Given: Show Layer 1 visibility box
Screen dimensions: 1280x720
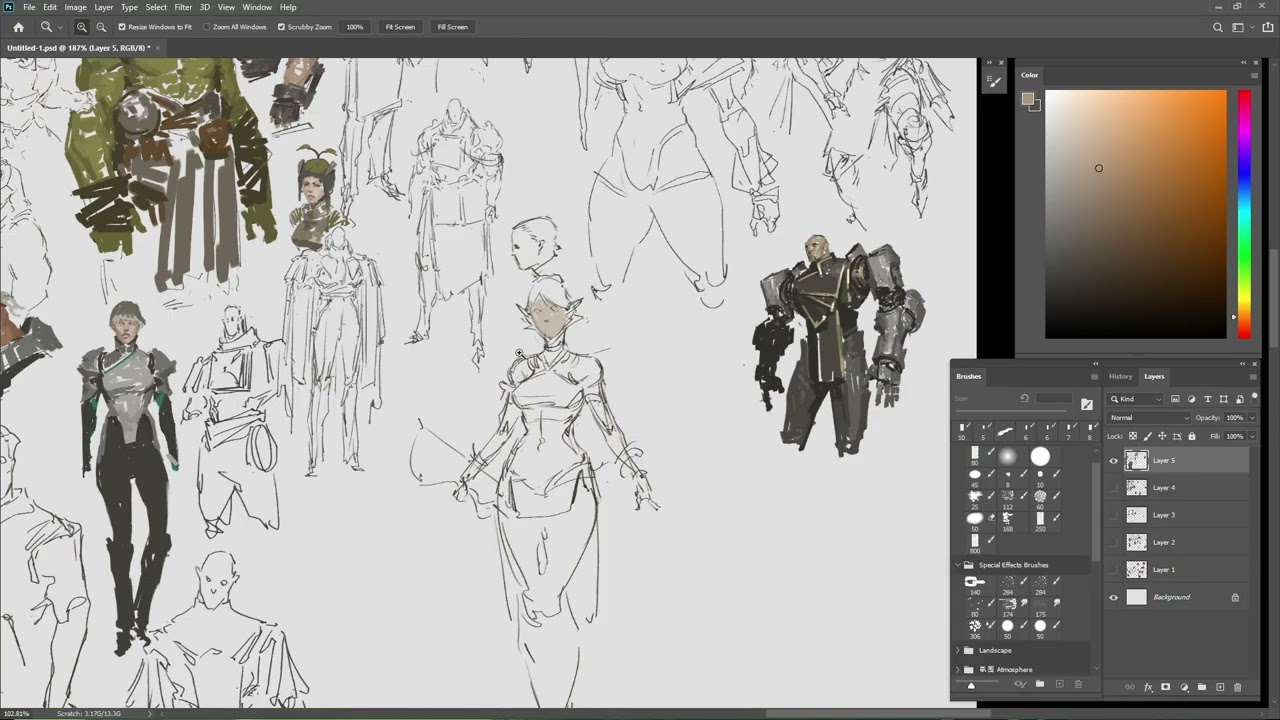Looking at the screenshot, I should [1113, 570].
